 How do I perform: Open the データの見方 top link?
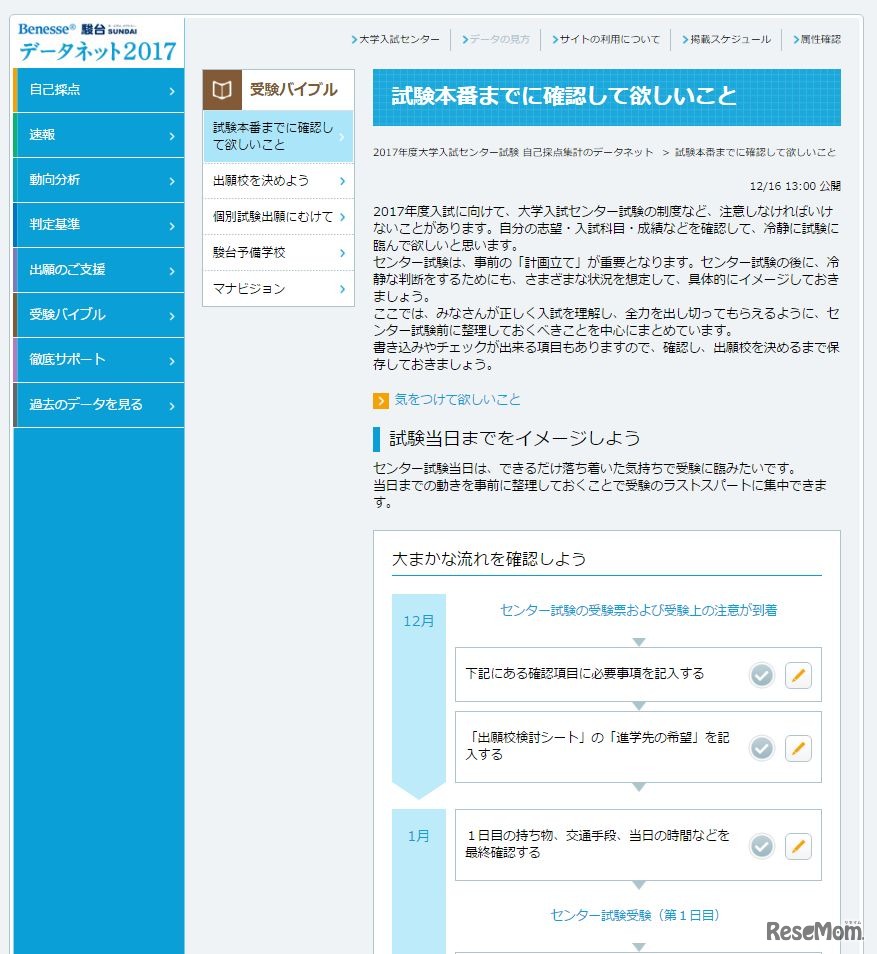(495, 40)
